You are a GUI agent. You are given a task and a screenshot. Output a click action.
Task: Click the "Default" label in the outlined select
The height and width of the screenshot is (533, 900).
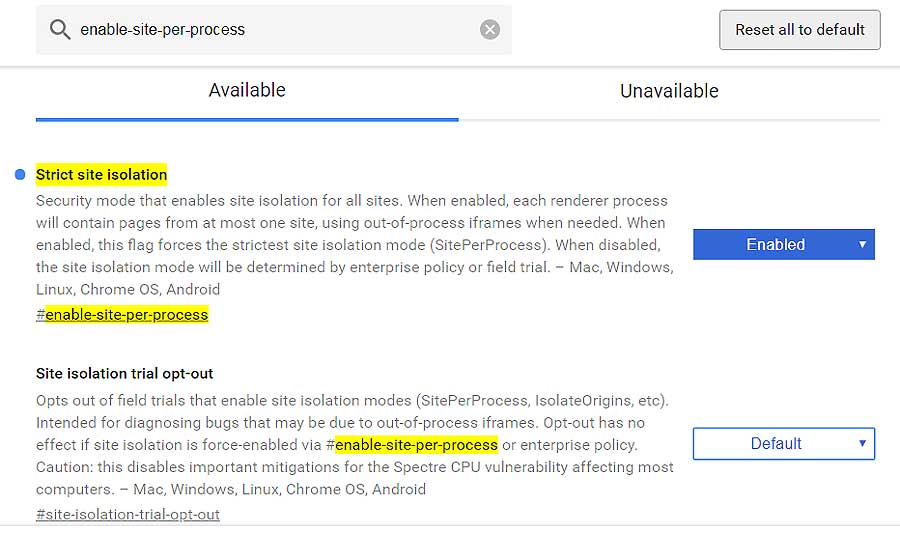pos(776,443)
